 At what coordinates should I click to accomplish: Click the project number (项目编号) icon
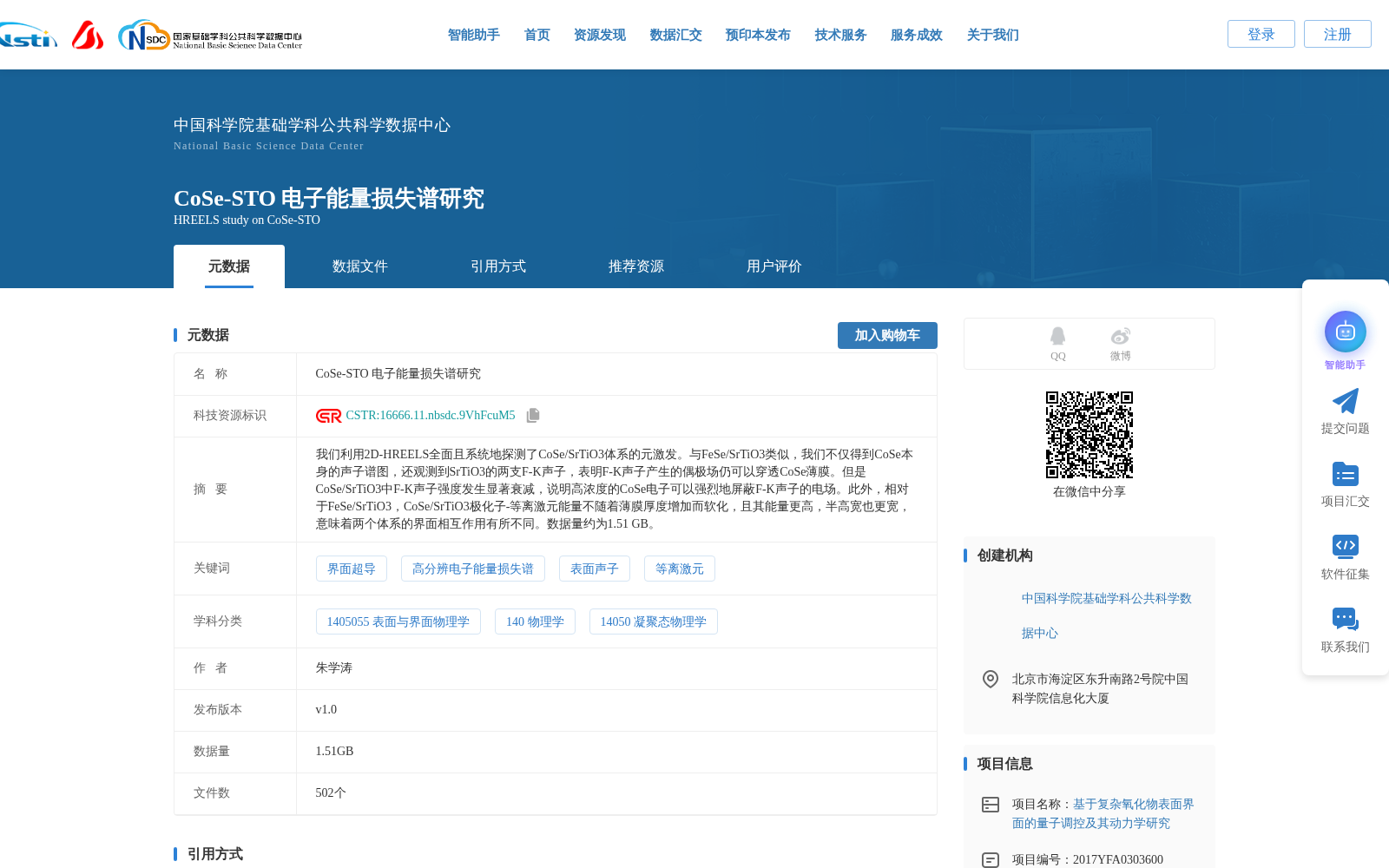point(990,860)
